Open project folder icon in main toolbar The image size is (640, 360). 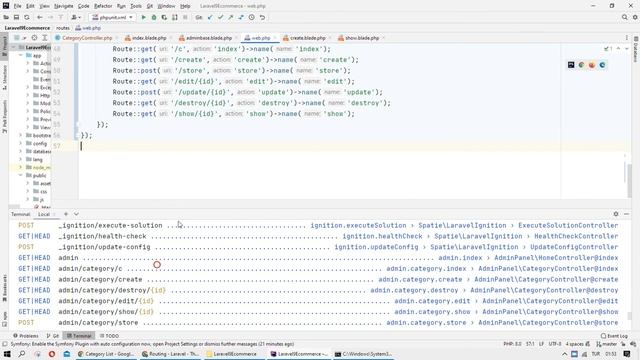click(x=6, y=18)
